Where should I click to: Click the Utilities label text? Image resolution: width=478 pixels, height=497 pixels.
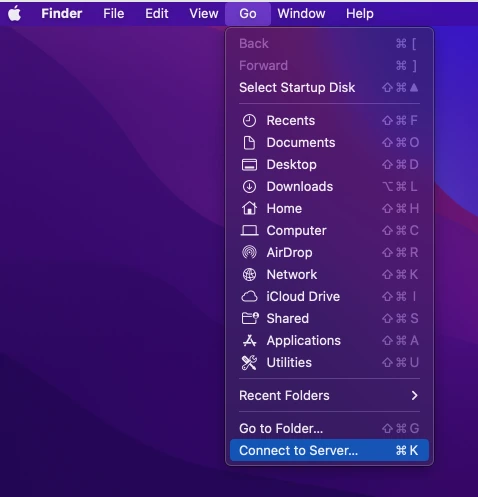289,363
